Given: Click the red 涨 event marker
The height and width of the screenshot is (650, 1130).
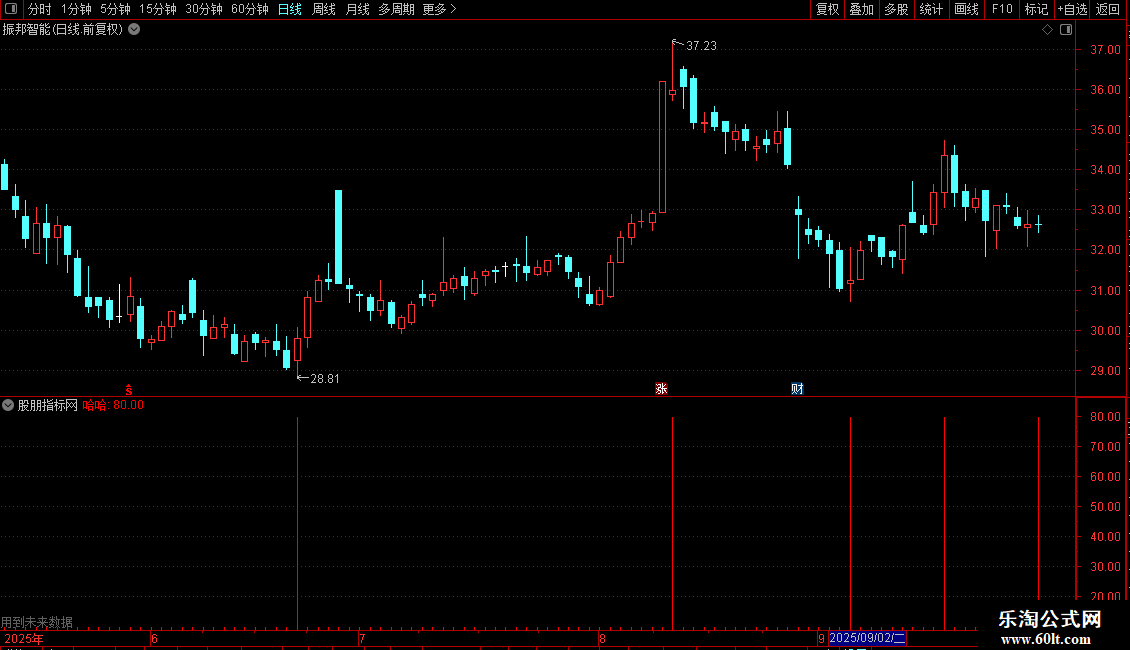Looking at the screenshot, I should click(662, 389).
